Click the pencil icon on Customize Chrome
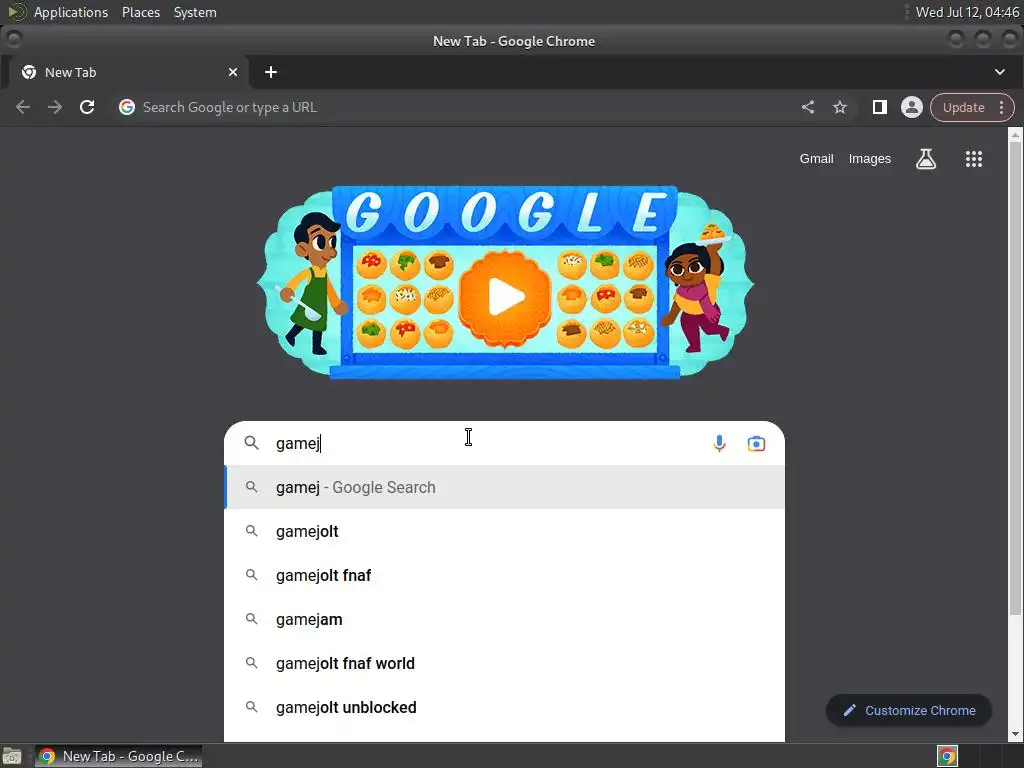Viewport: 1024px width, 768px height. pos(850,711)
